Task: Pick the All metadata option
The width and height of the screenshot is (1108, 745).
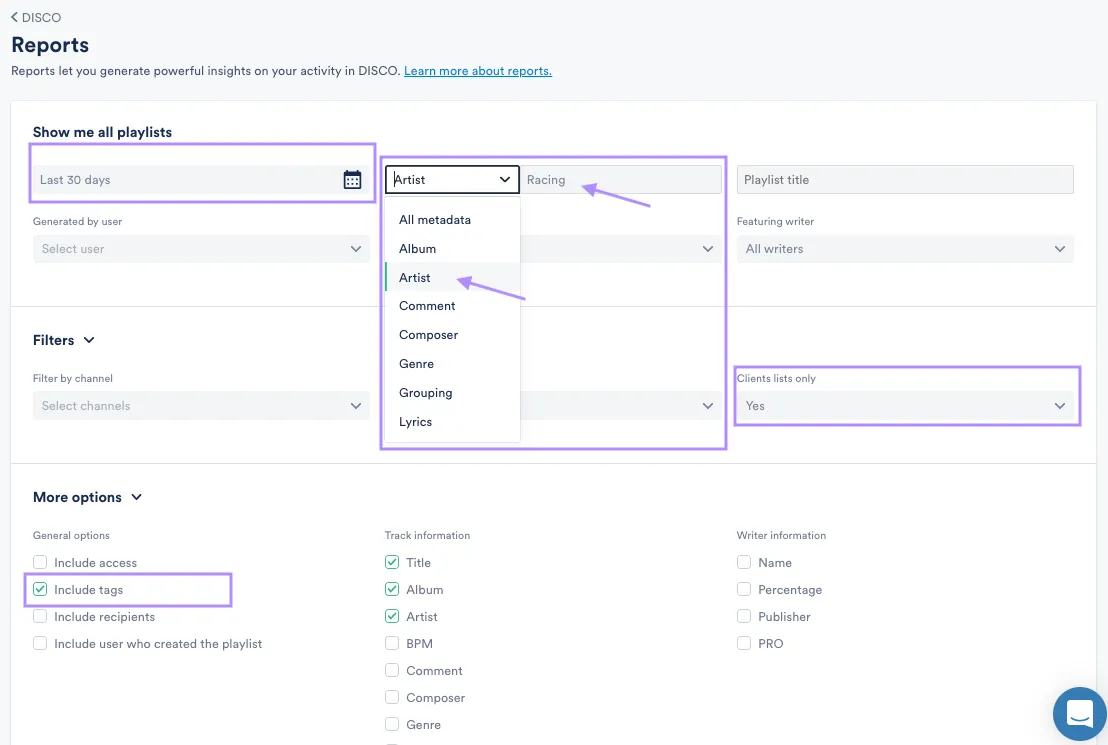Action: pyautogui.click(x=434, y=220)
